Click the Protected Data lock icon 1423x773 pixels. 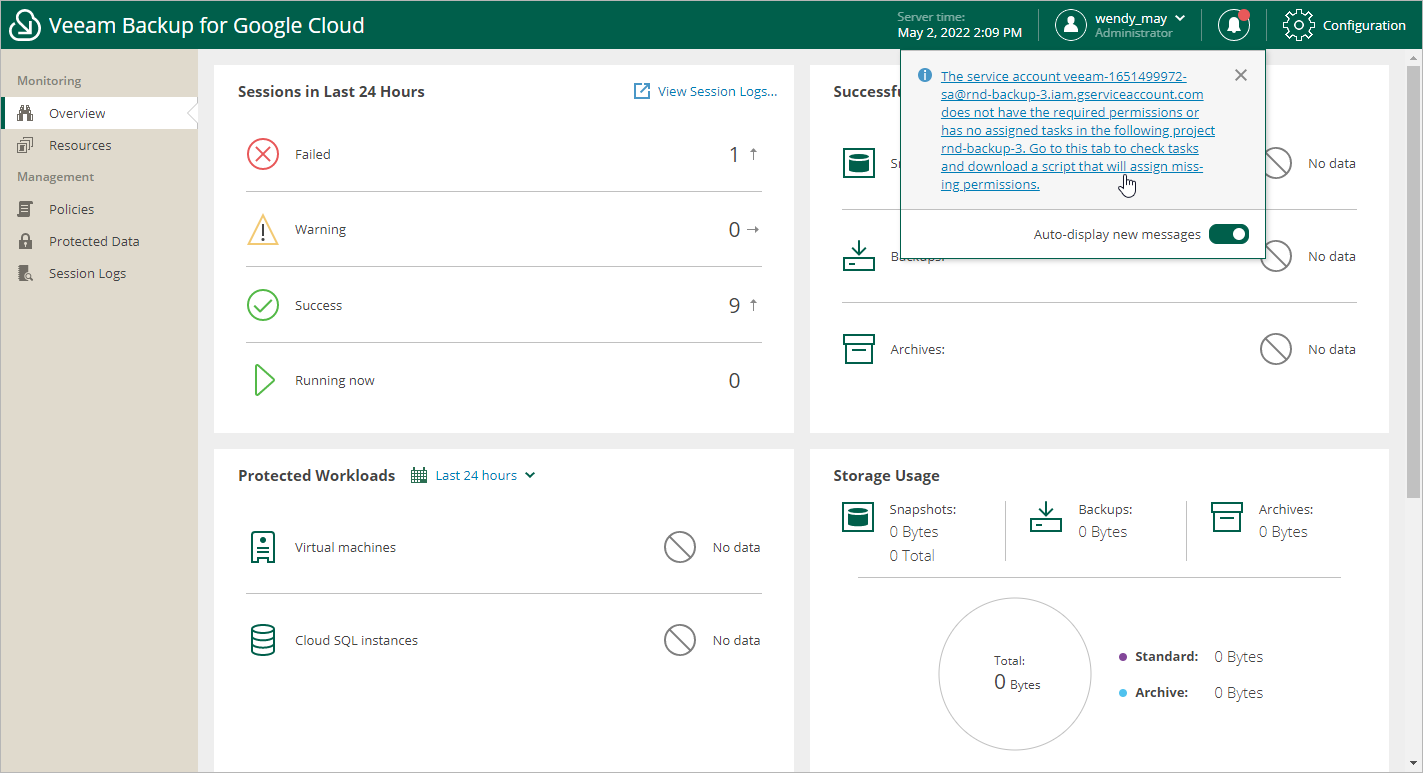click(26, 241)
